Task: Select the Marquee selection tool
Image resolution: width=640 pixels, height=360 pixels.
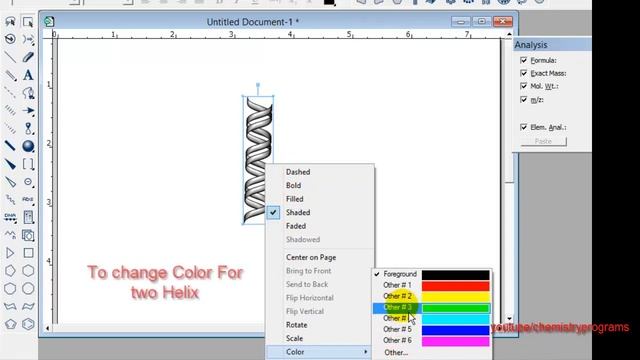Action: pos(28,21)
